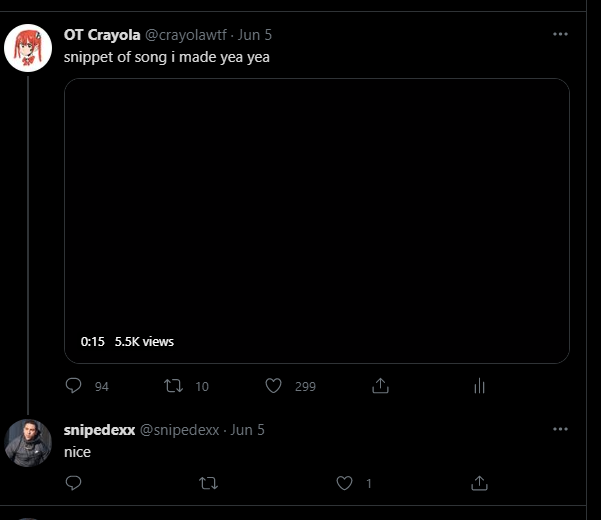Retweet snipedexx's "nice" reply

208,483
